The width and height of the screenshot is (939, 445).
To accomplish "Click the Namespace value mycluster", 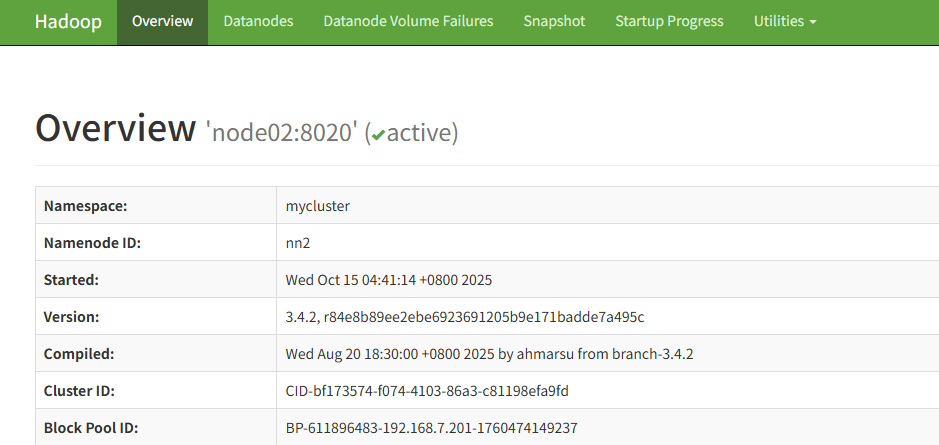I will click(x=318, y=206).
